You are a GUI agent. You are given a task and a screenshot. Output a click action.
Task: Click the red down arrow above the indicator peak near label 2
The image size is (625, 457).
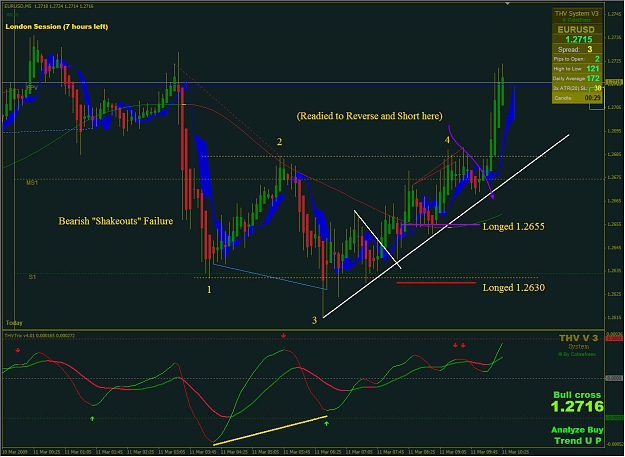tap(283, 336)
